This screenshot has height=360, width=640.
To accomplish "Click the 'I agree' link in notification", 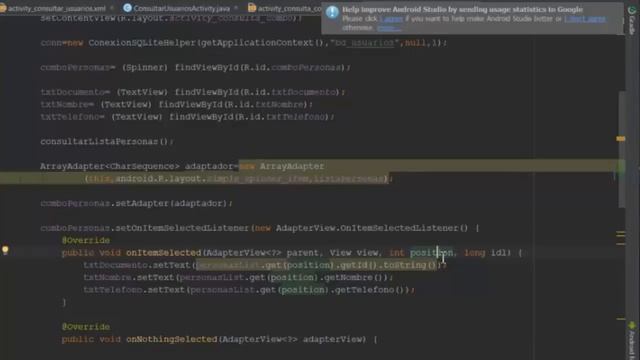I will 391,19.
